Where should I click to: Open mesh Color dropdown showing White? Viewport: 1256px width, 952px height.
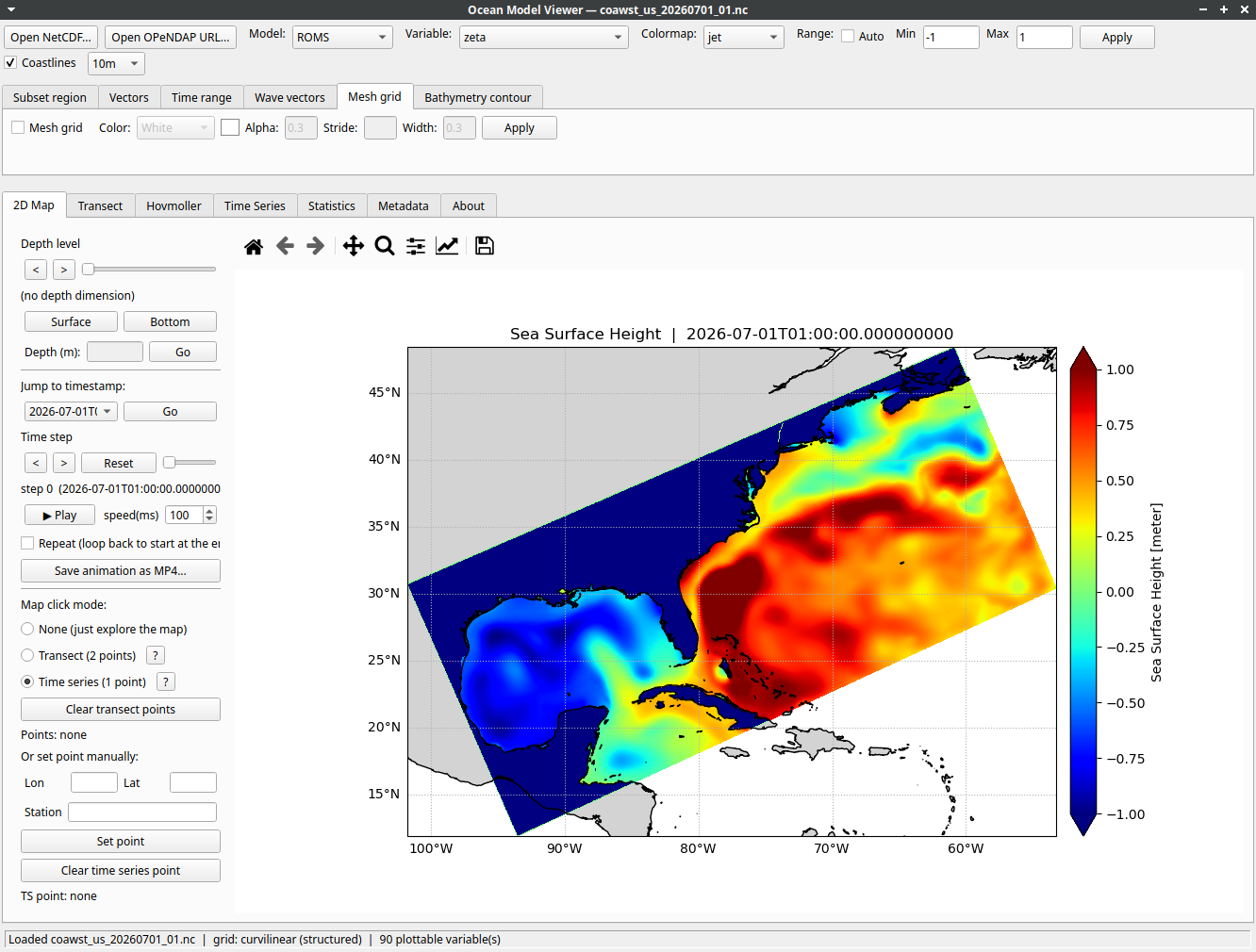(176, 127)
